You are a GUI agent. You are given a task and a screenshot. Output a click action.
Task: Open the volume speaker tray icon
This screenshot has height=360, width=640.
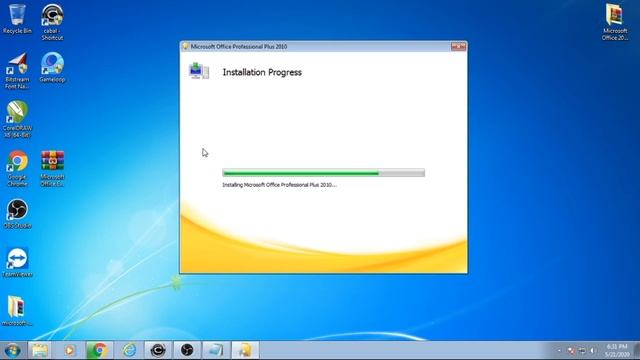point(593,351)
